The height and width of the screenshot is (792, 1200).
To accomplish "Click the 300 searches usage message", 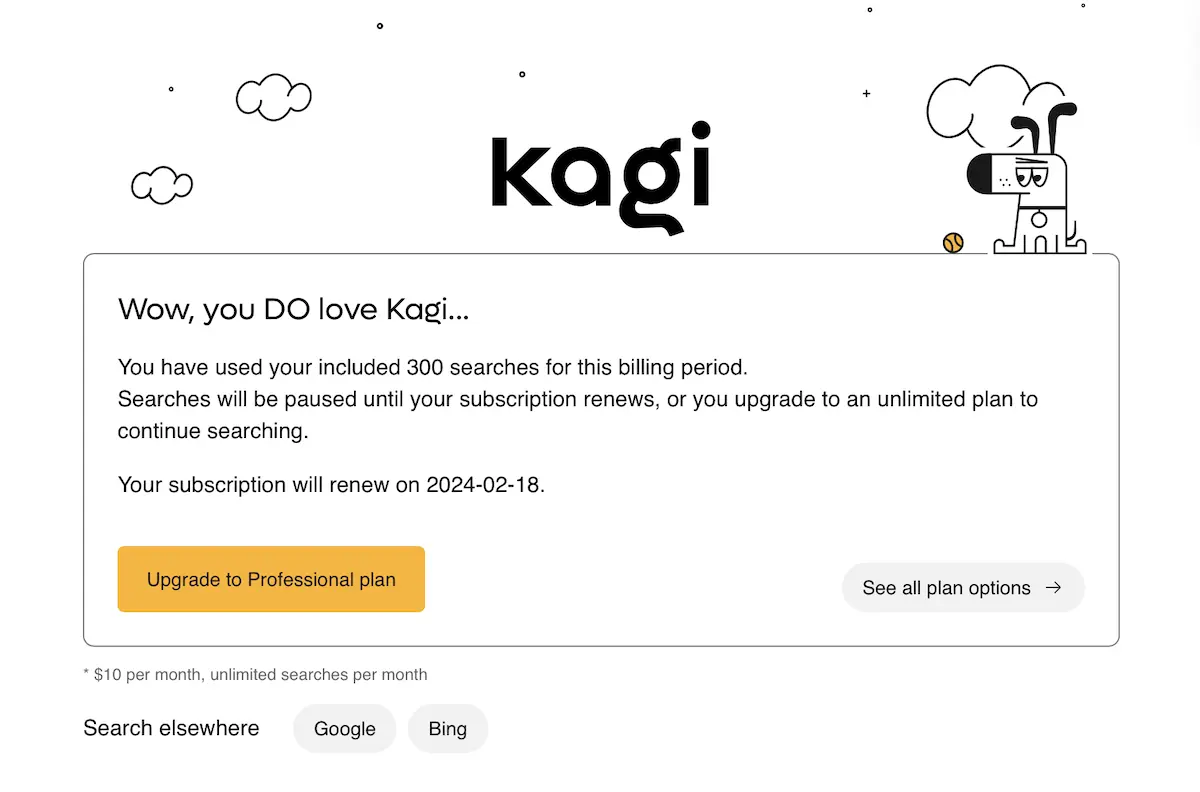I will [x=432, y=367].
